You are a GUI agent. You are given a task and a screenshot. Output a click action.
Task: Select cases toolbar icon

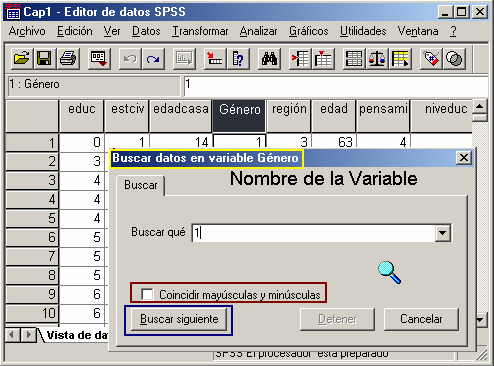(400, 59)
